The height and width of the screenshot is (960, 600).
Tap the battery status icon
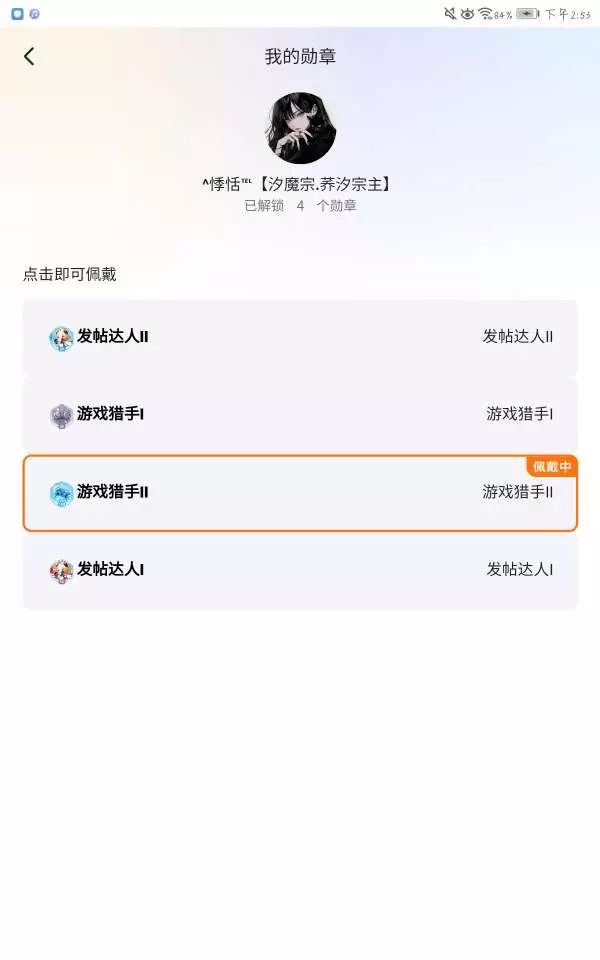click(x=527, y=14)
